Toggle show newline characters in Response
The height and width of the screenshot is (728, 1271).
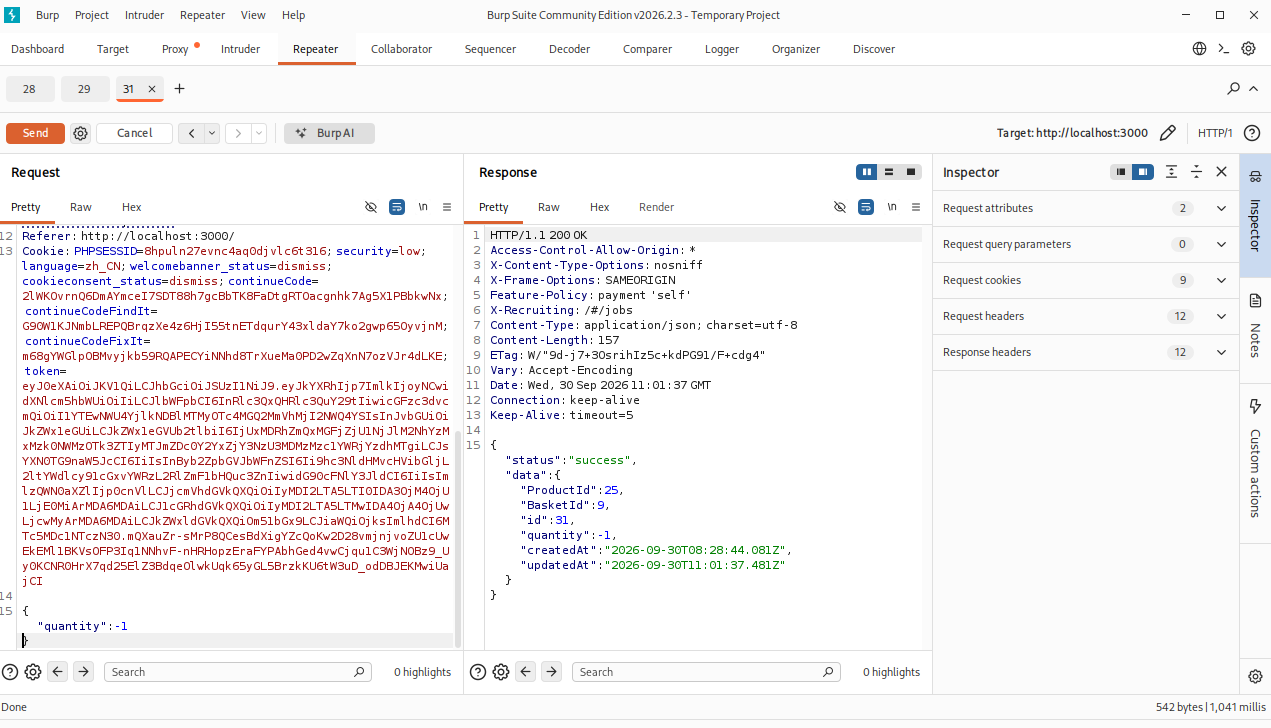tap(892, 207)
